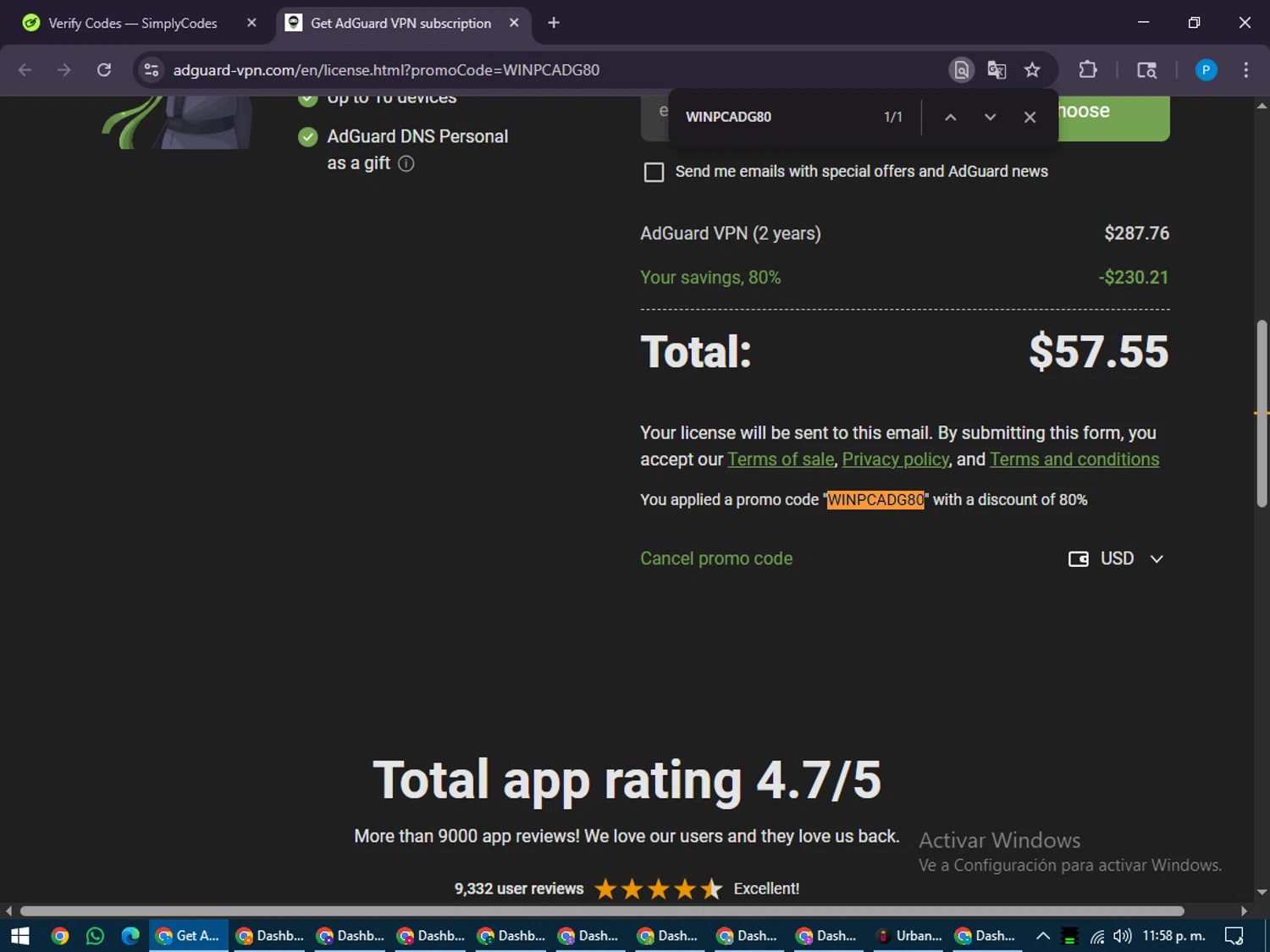Select the Get AdGuard VPN subscription tab

tap(402, 23)
